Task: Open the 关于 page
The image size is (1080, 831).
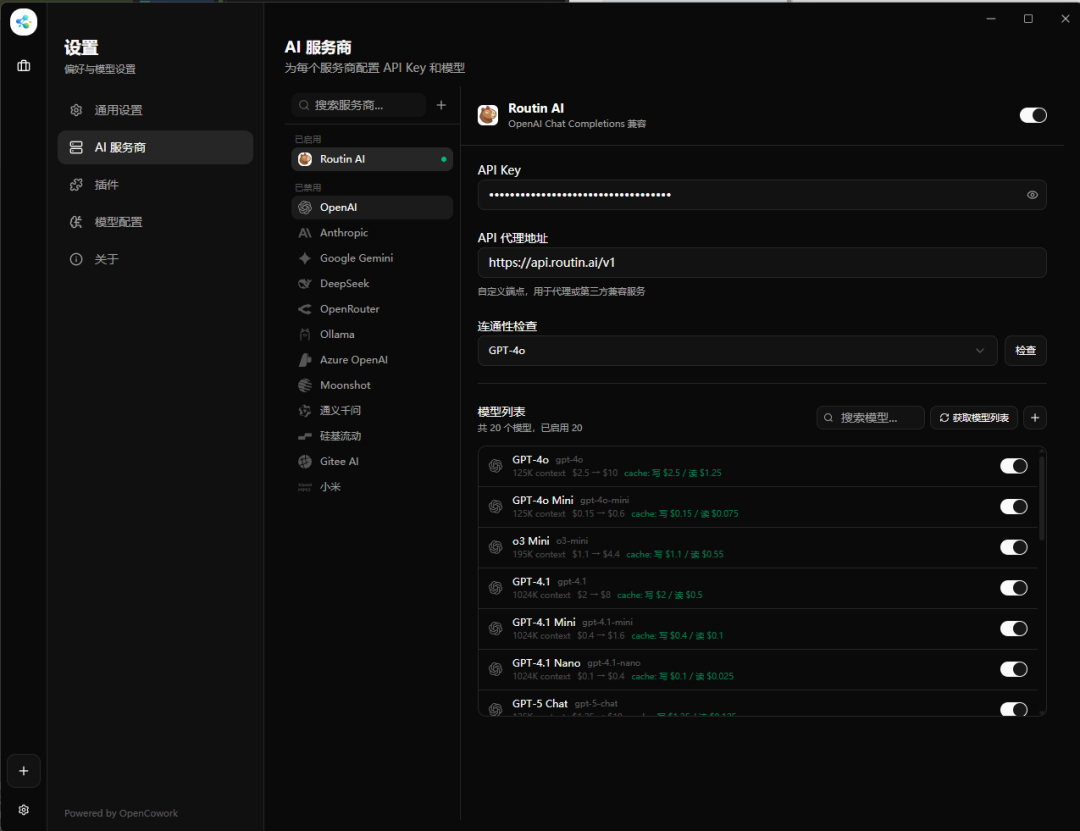Action: point(155,259)
